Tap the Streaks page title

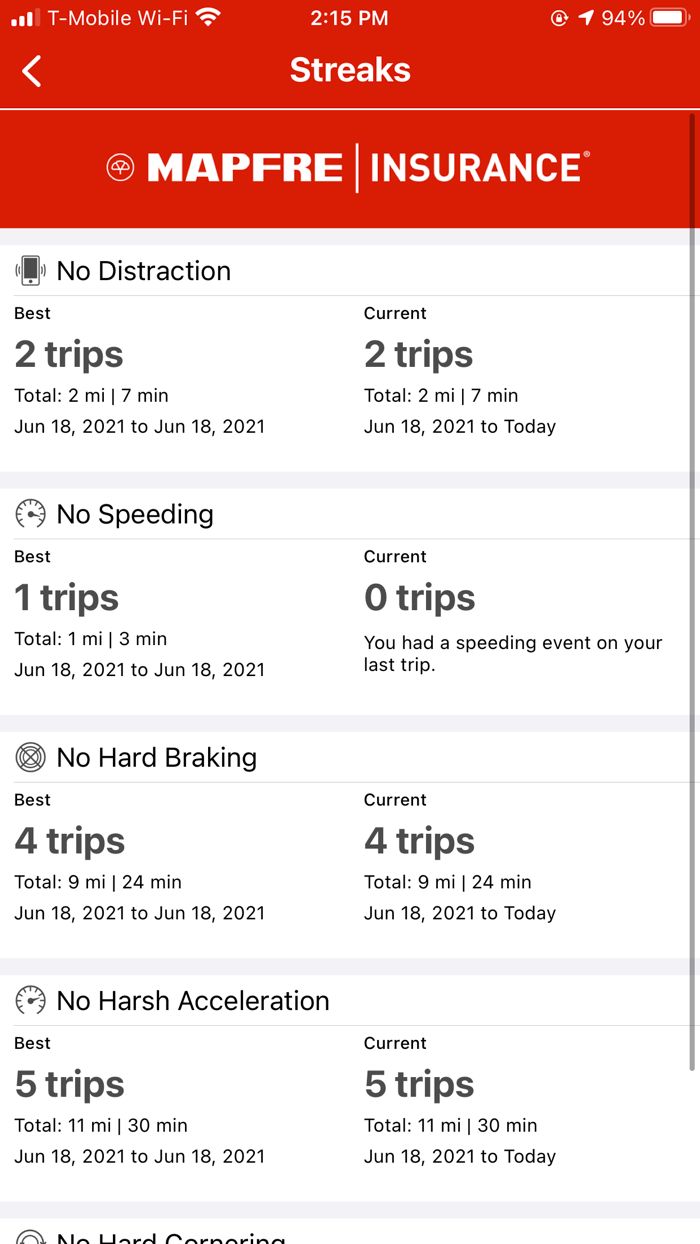(x=350, y=70)
